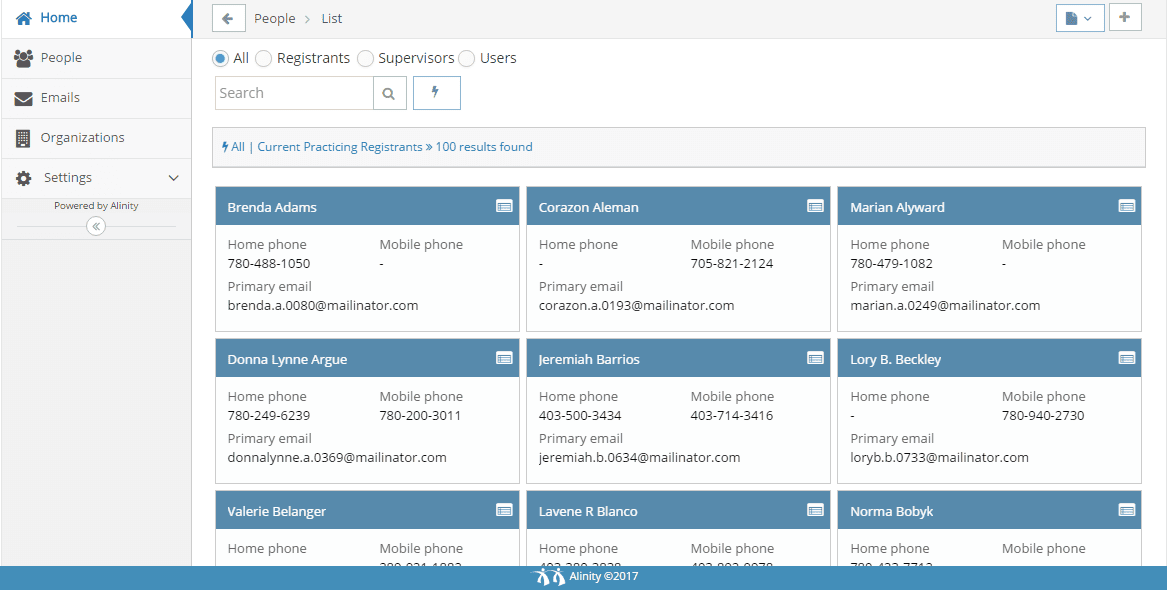
Task: Click the Emails envelope icon
Action: (23, 98)
